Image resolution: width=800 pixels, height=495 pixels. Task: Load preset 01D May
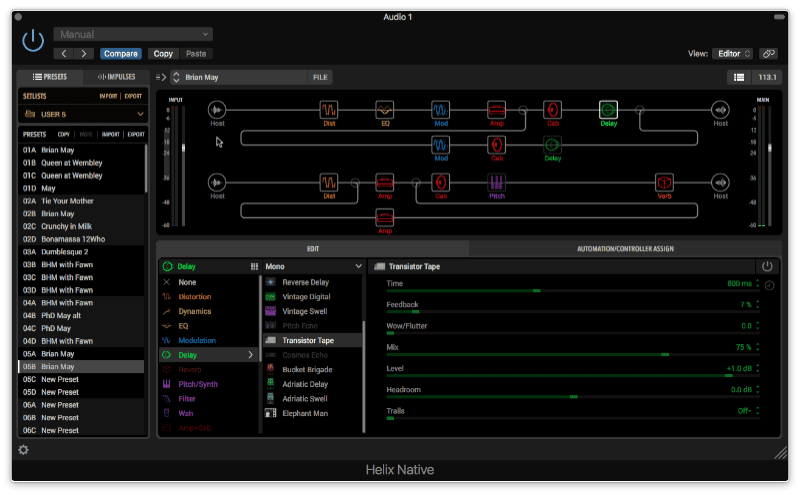click(x=82, y=188)
